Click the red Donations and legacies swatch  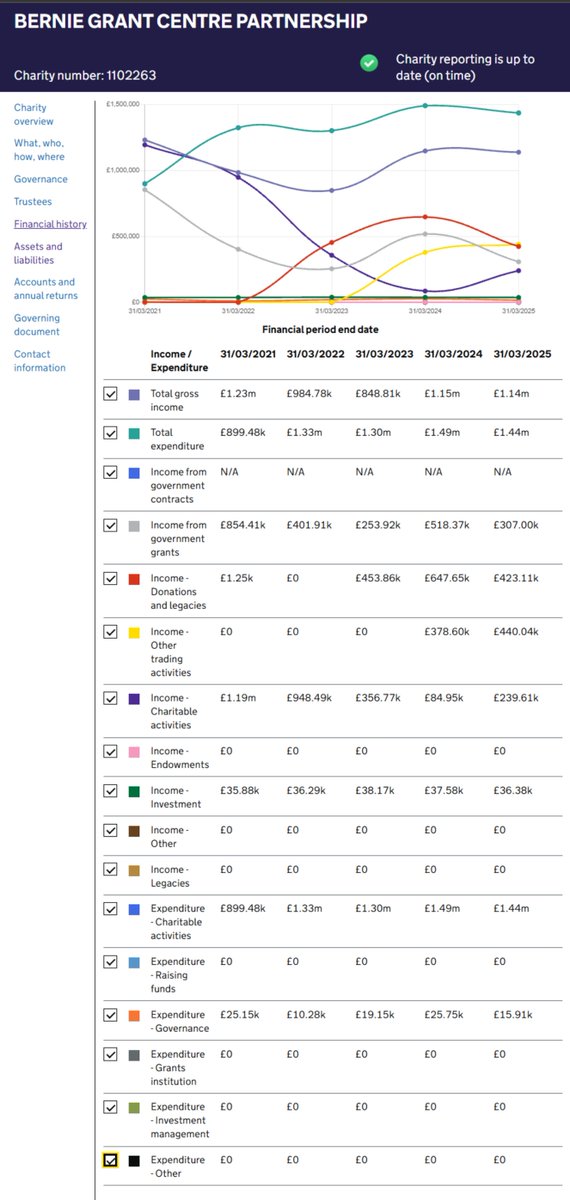(x=134, y=578)
